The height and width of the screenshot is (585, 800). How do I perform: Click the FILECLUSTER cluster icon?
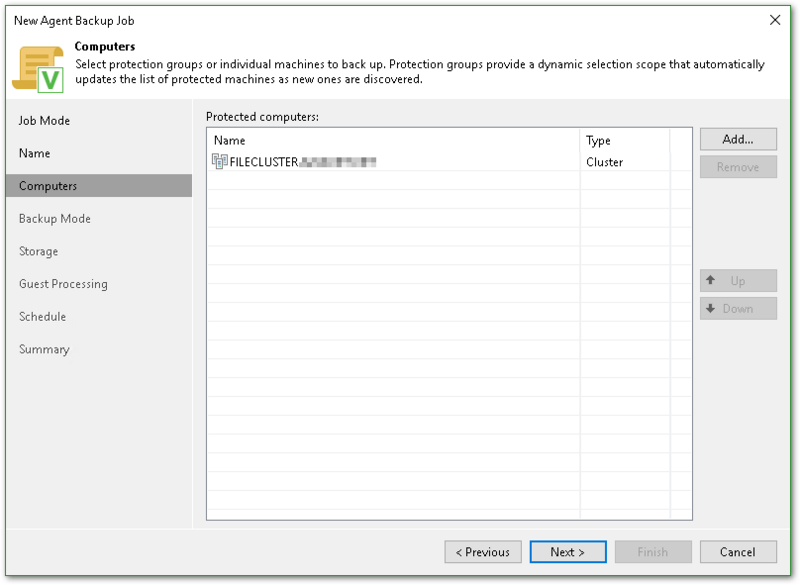(x=220, y=162)
